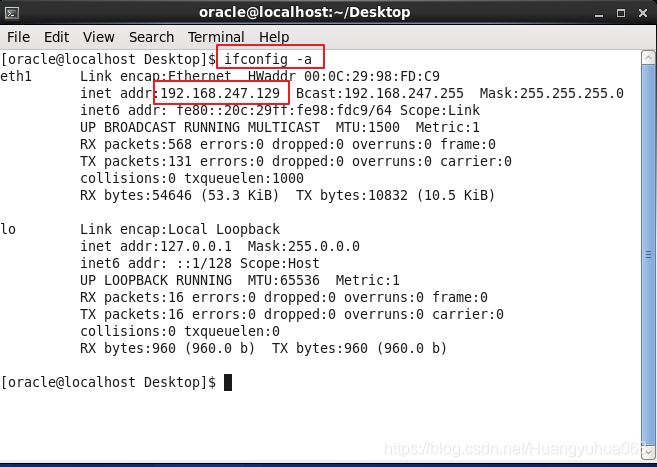The height and width of the screenshot is (467, 657).
Task: Open the File menu
Action: click(19, 37)
